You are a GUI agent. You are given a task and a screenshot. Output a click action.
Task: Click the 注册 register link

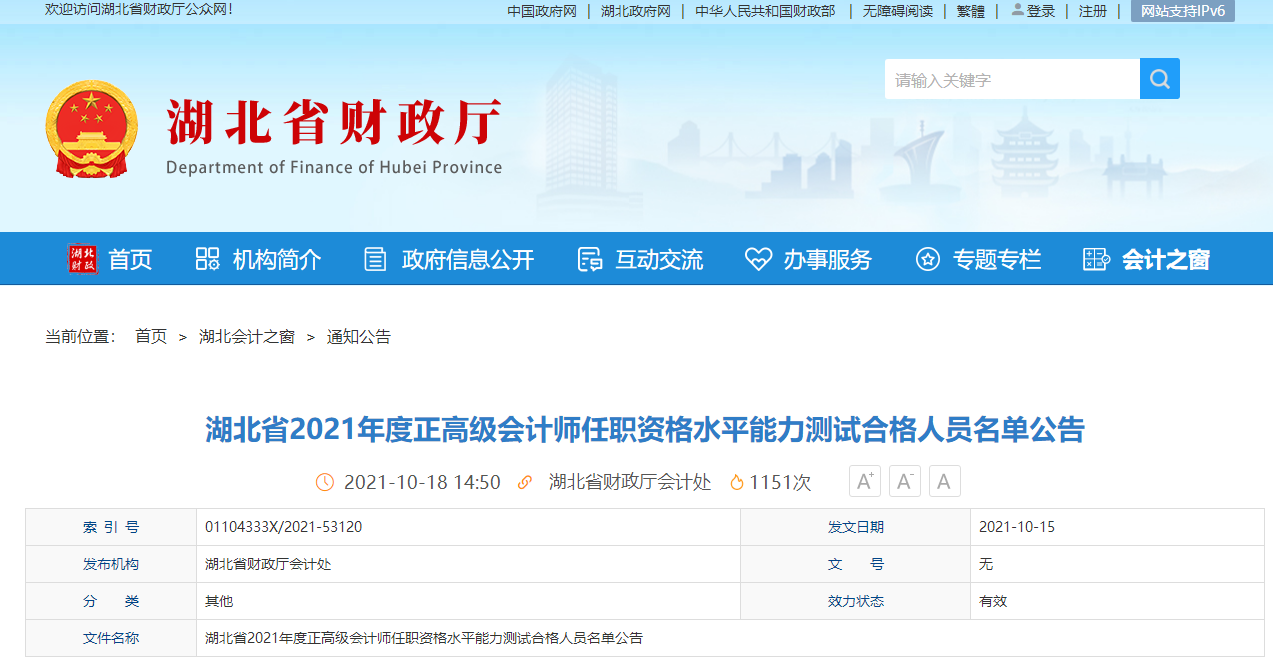1092,11
